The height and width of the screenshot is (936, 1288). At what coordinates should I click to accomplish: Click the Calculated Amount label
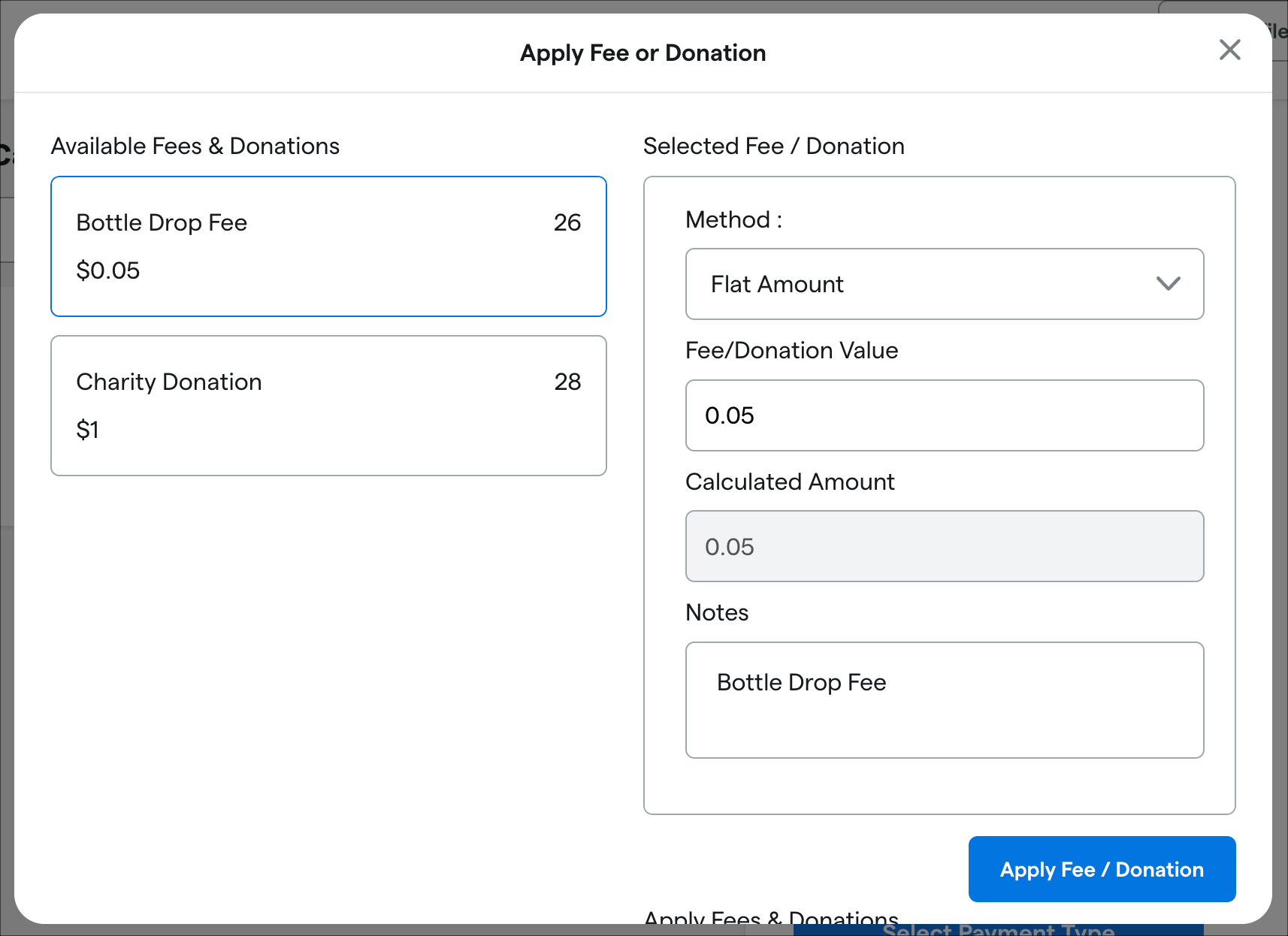790,482
